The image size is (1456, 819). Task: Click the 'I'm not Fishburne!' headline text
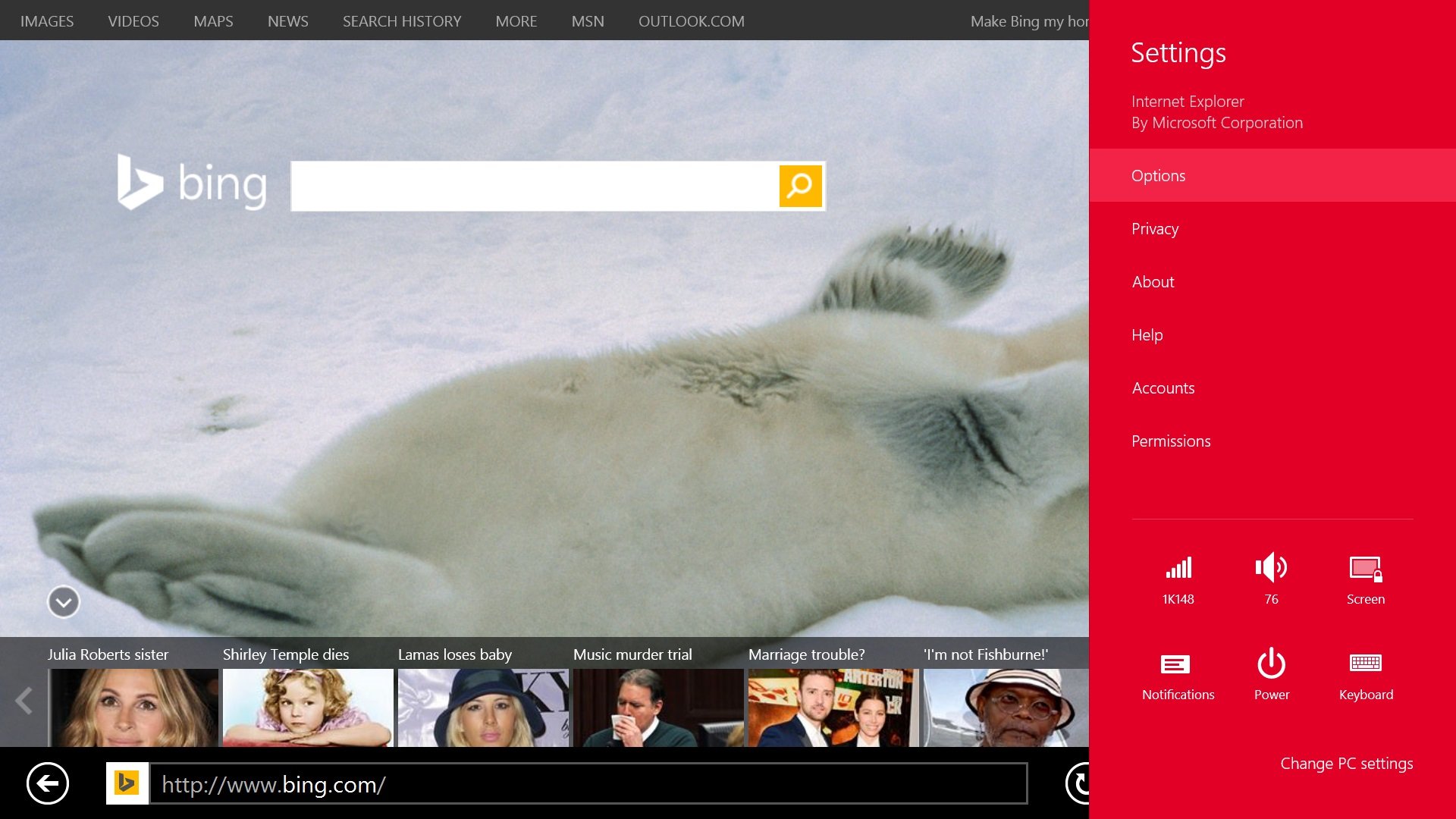pos(986,654)
